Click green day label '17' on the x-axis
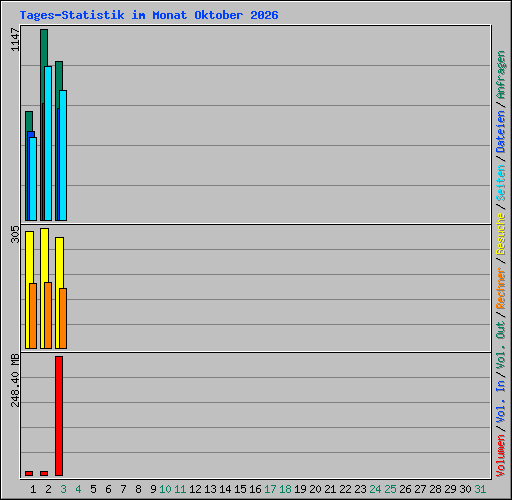The height and width of the screenshot is (500, 512). (x=270, y=489)
